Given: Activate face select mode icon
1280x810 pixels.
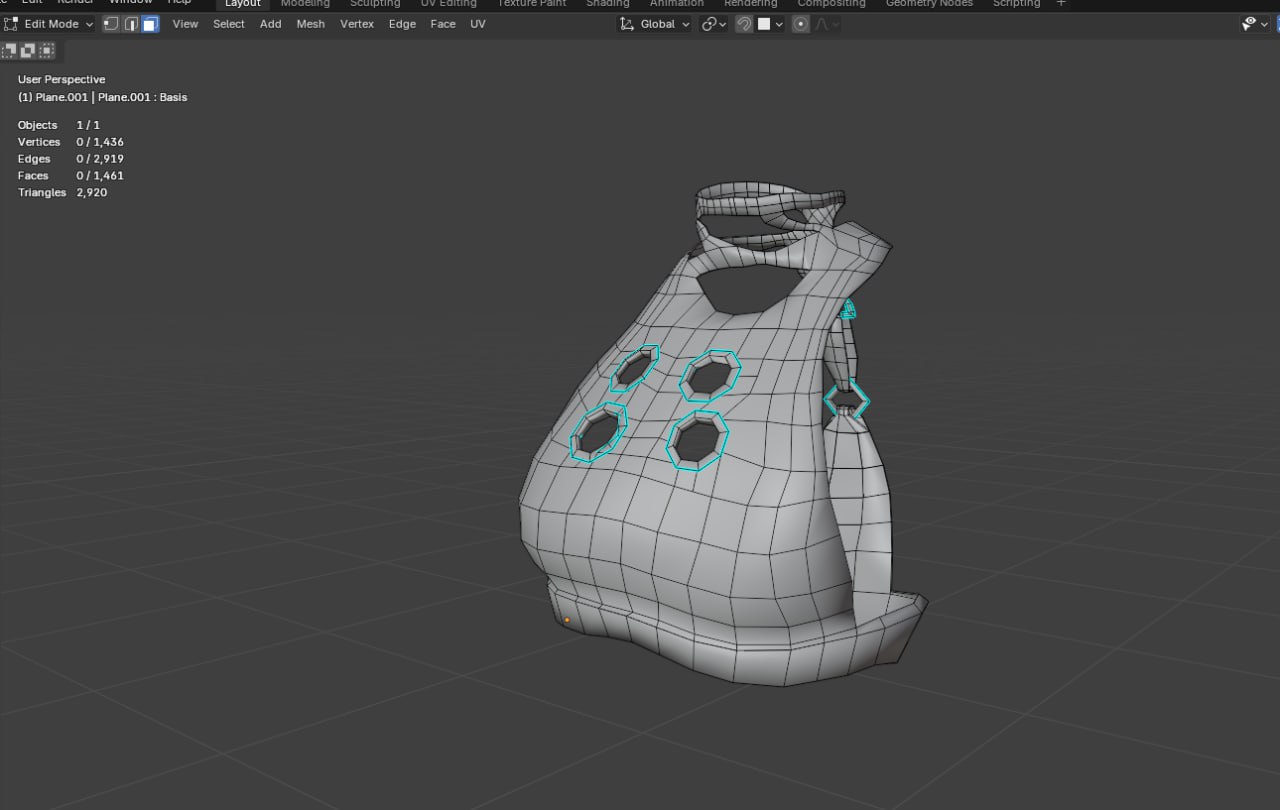Looking at the screenshot, I should (x=150, y=24).
